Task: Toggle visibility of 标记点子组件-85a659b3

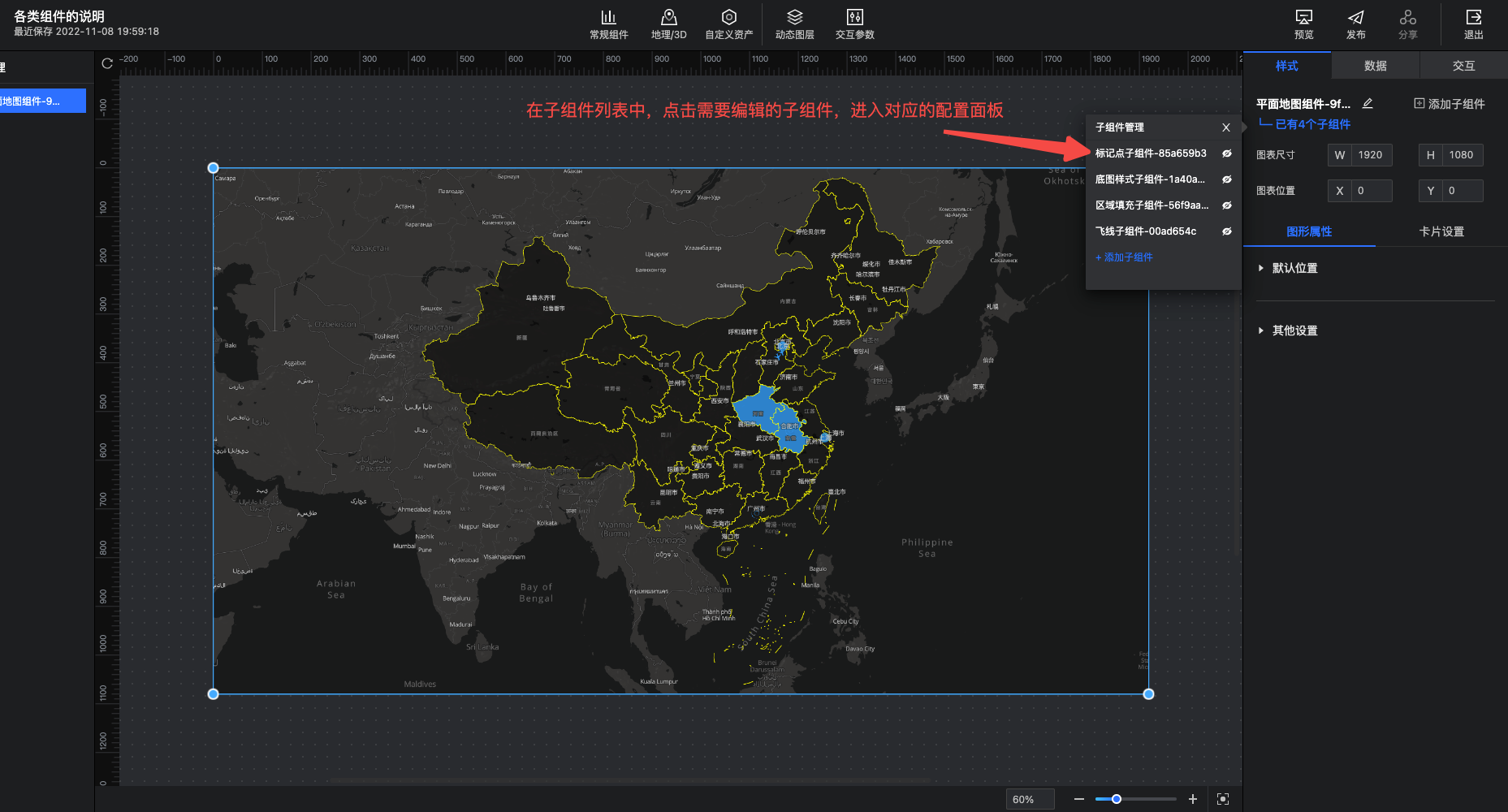Action: (1226, 153)
